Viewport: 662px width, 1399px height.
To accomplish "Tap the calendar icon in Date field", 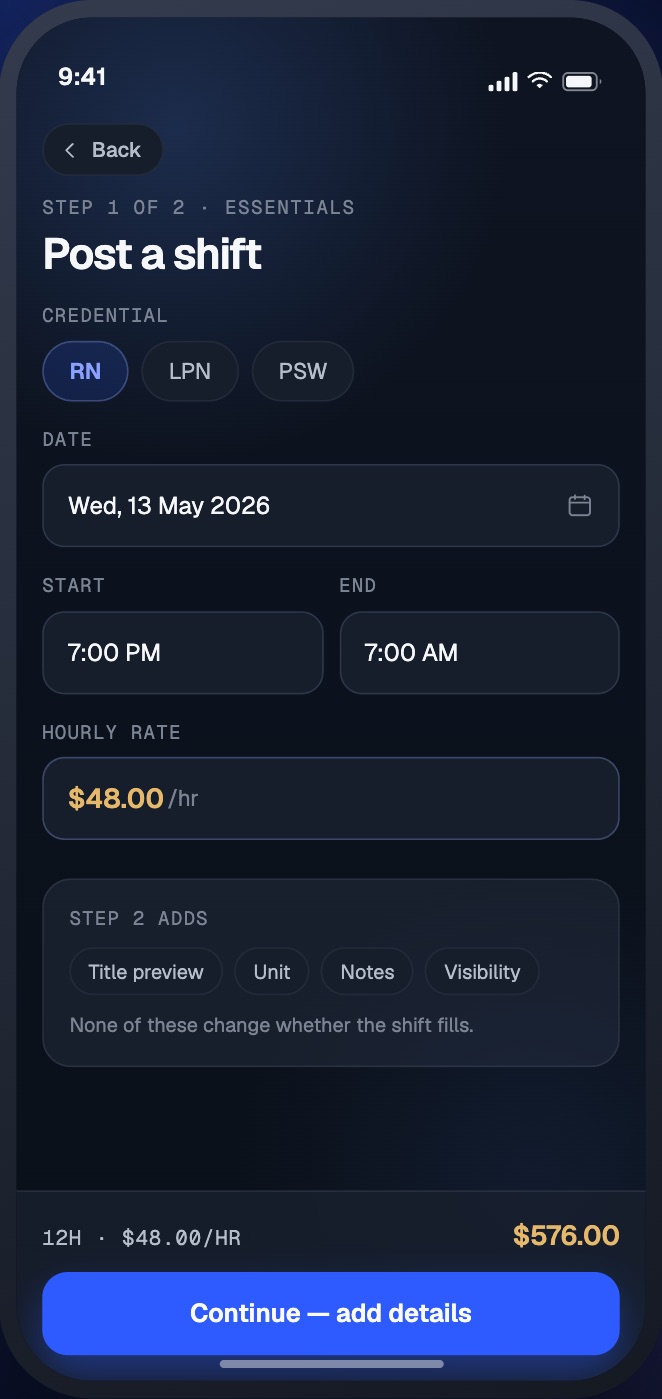I will [580, 505].
